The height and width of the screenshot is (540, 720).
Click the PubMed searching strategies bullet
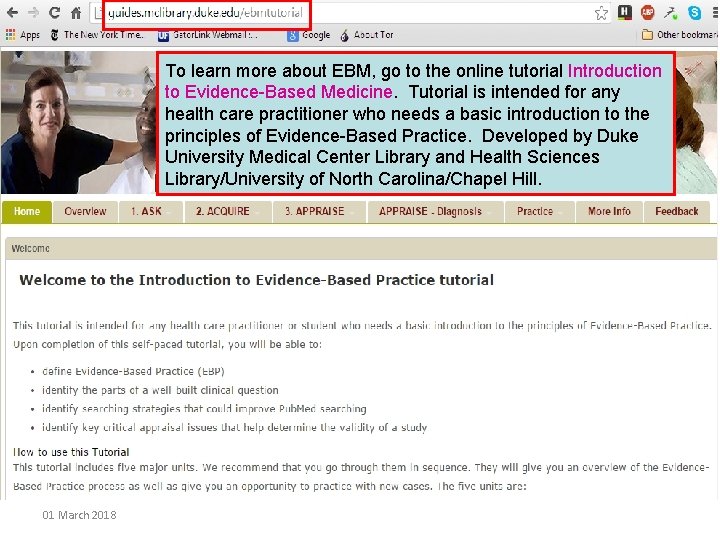204,409
